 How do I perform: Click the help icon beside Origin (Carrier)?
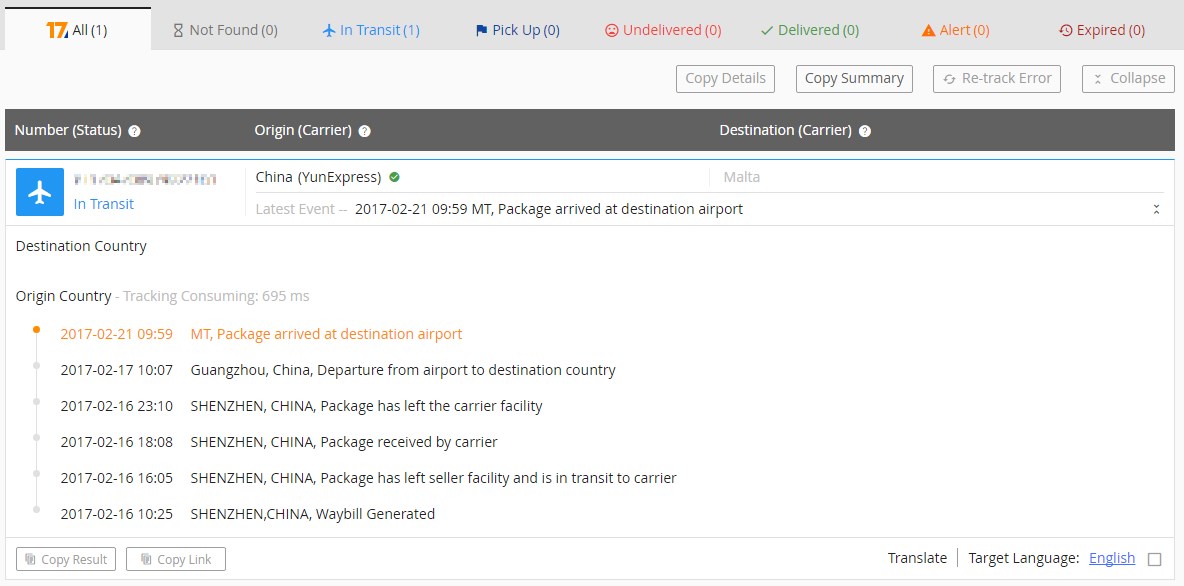click(x=365, y=131)
